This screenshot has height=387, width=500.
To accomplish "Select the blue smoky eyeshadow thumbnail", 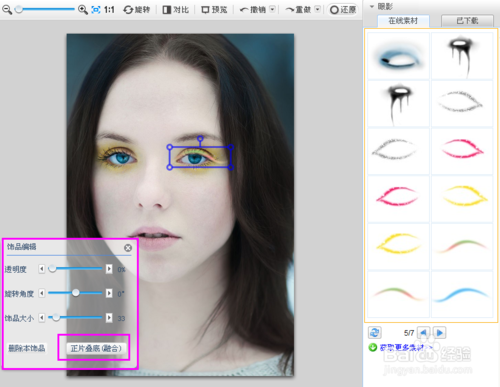I will [399, 56].
